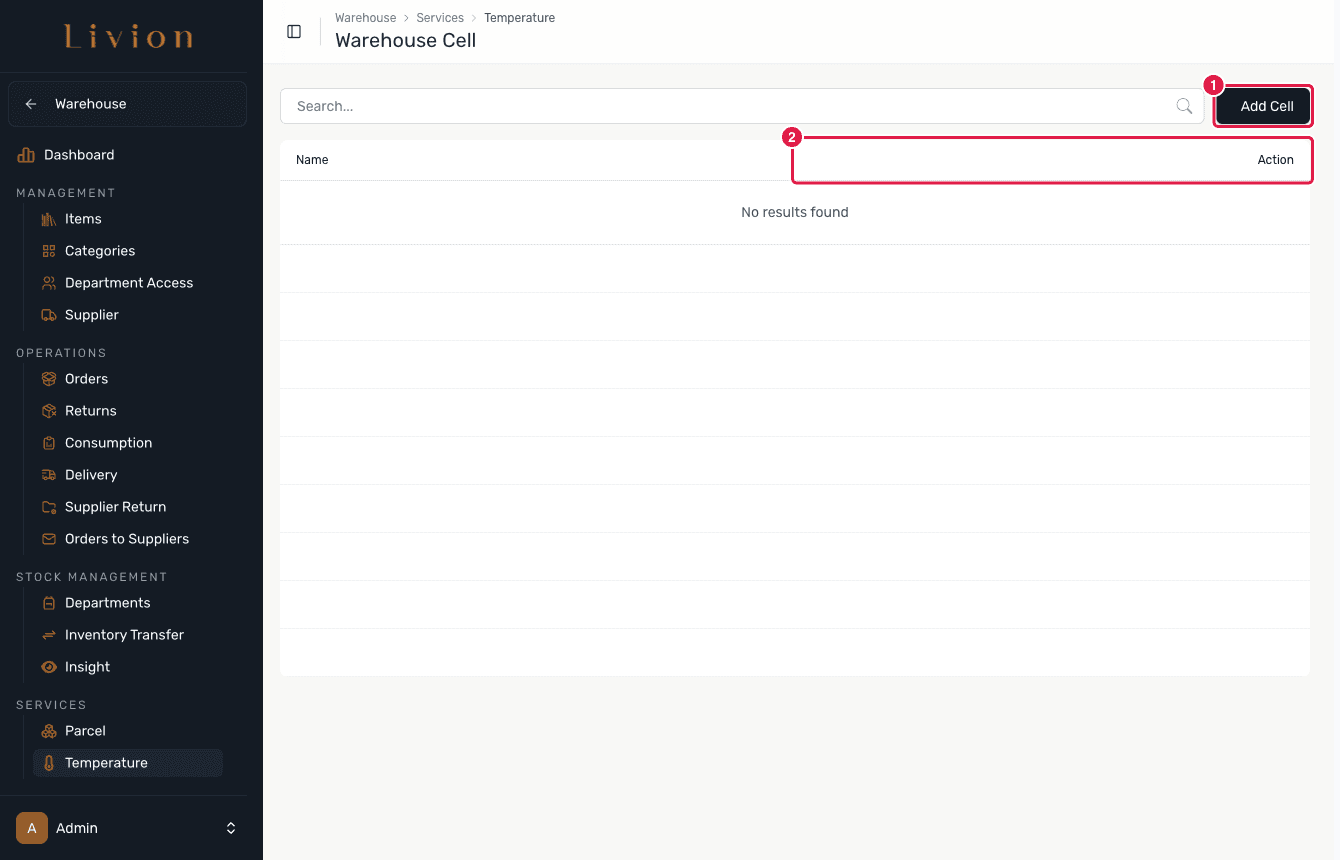
Task: Click the Supplier Return folder icon
Action: click(49, 507)
